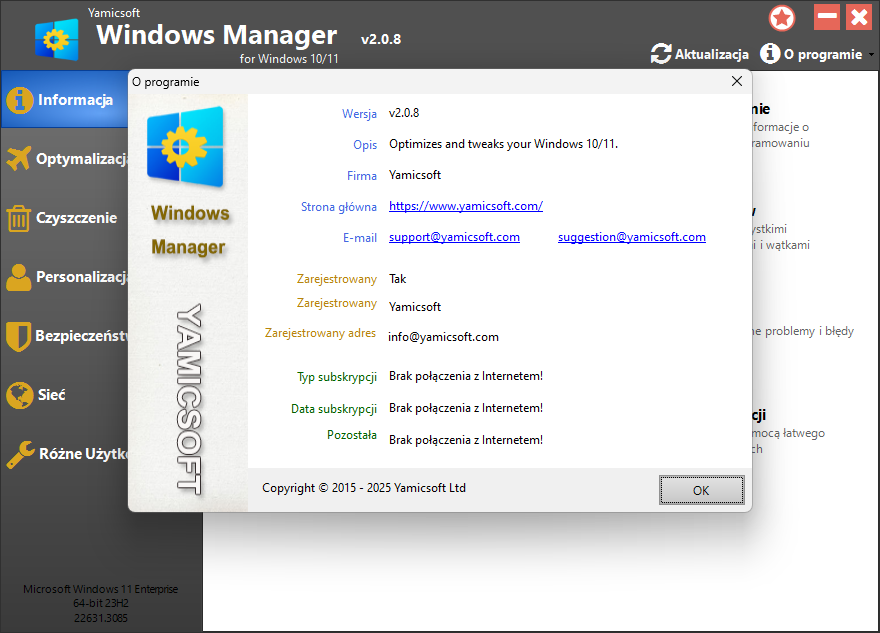The image size is (880, 633).
Task: Open the Bezpieczeństwo section
Action: [x=65, y=336]
